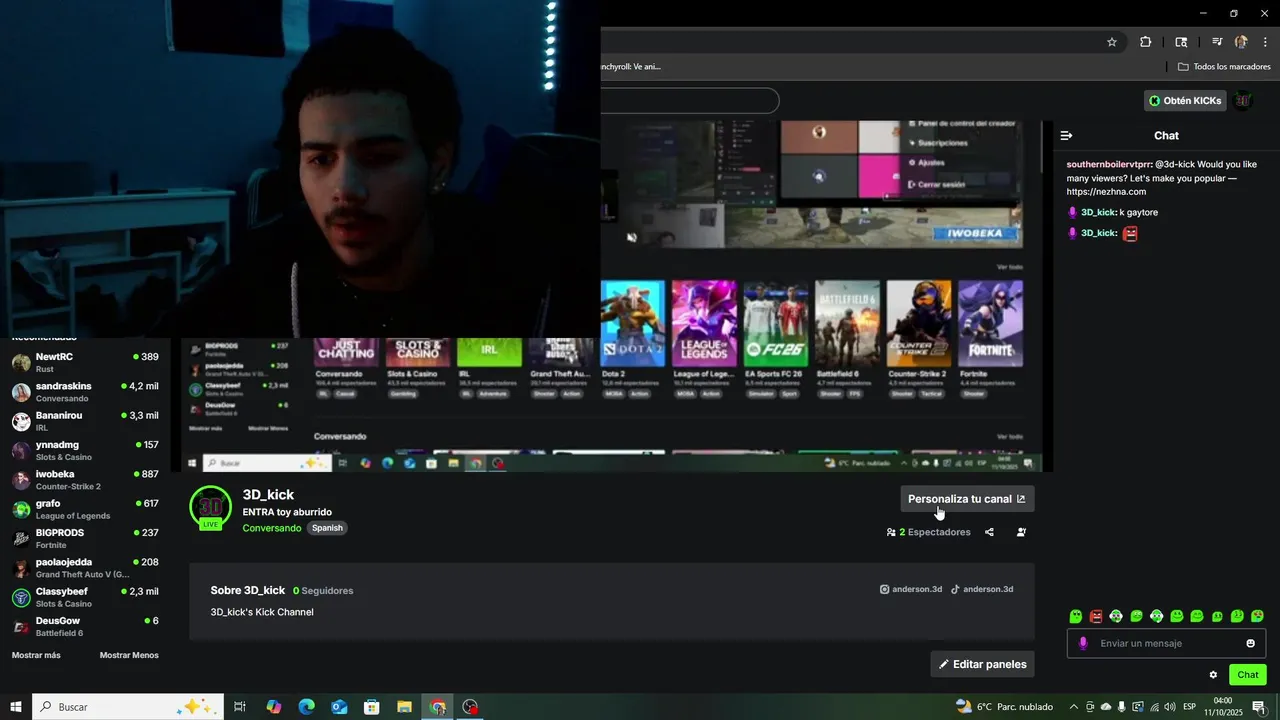Open iwobeka recommended channel
This screenshot has width=1280, height=720.
(85, 480)
